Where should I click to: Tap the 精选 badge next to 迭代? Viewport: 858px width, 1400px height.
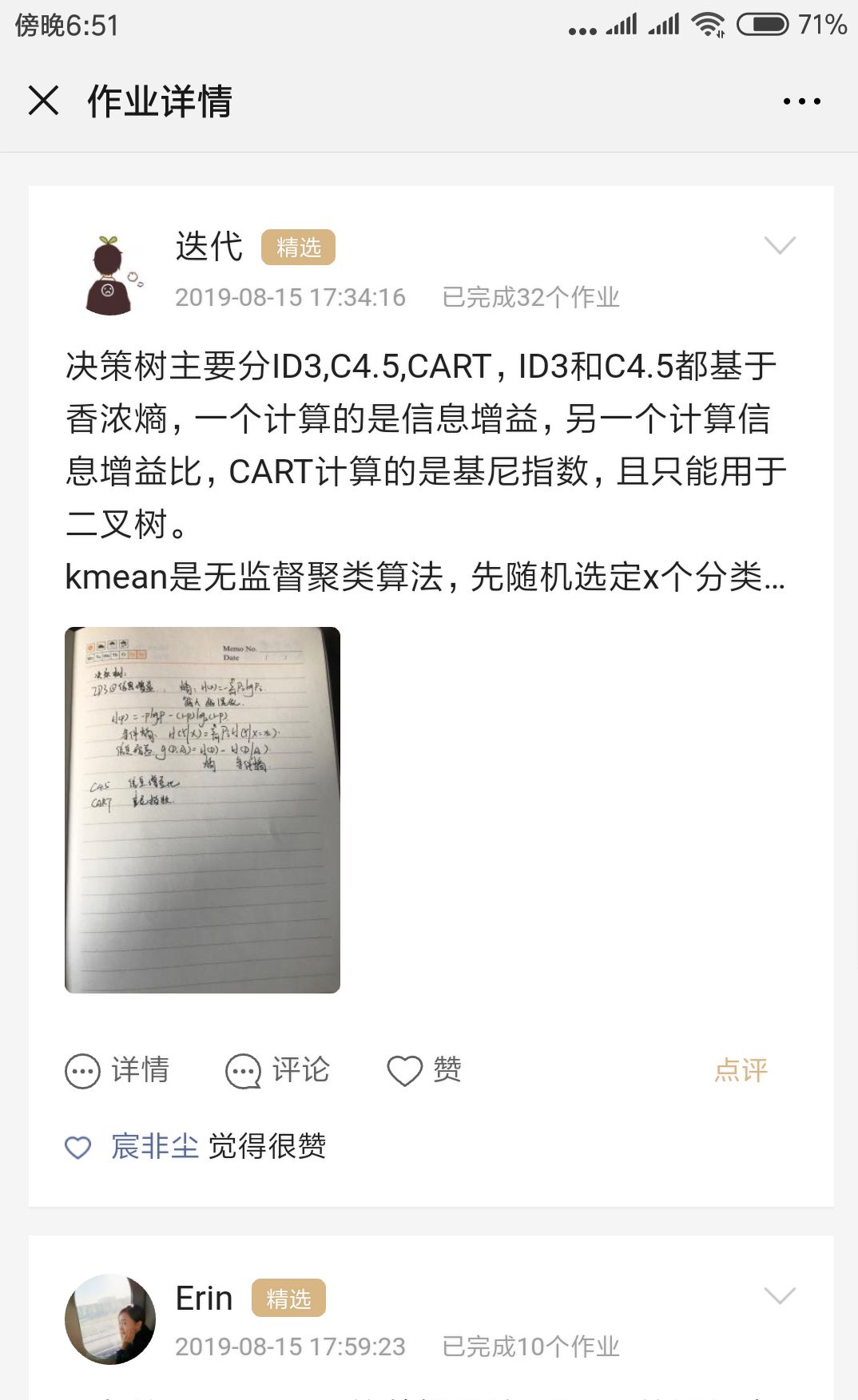(298, 248)
